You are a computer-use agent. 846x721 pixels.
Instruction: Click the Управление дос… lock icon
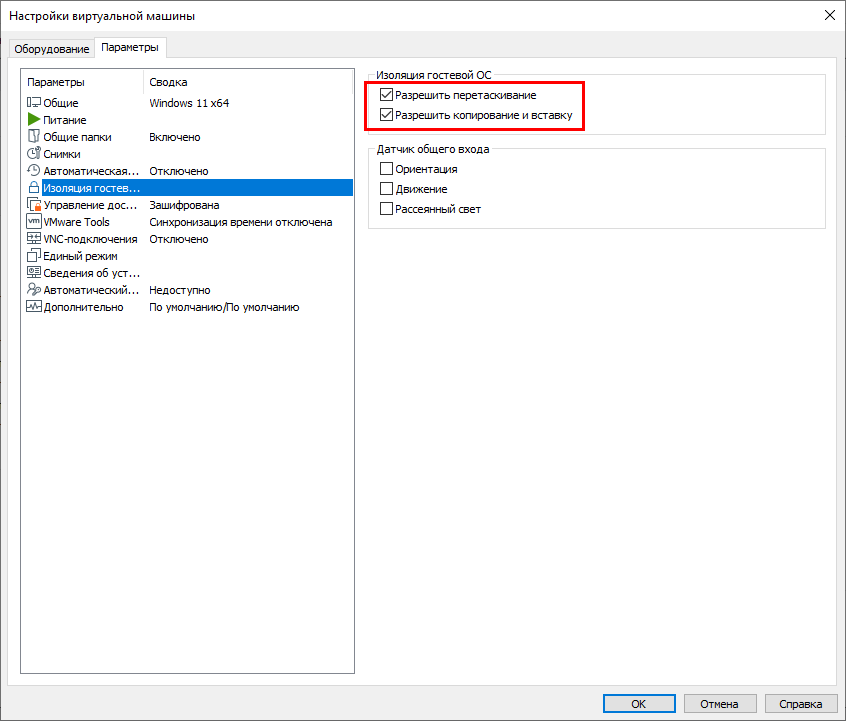pos(33,205)
